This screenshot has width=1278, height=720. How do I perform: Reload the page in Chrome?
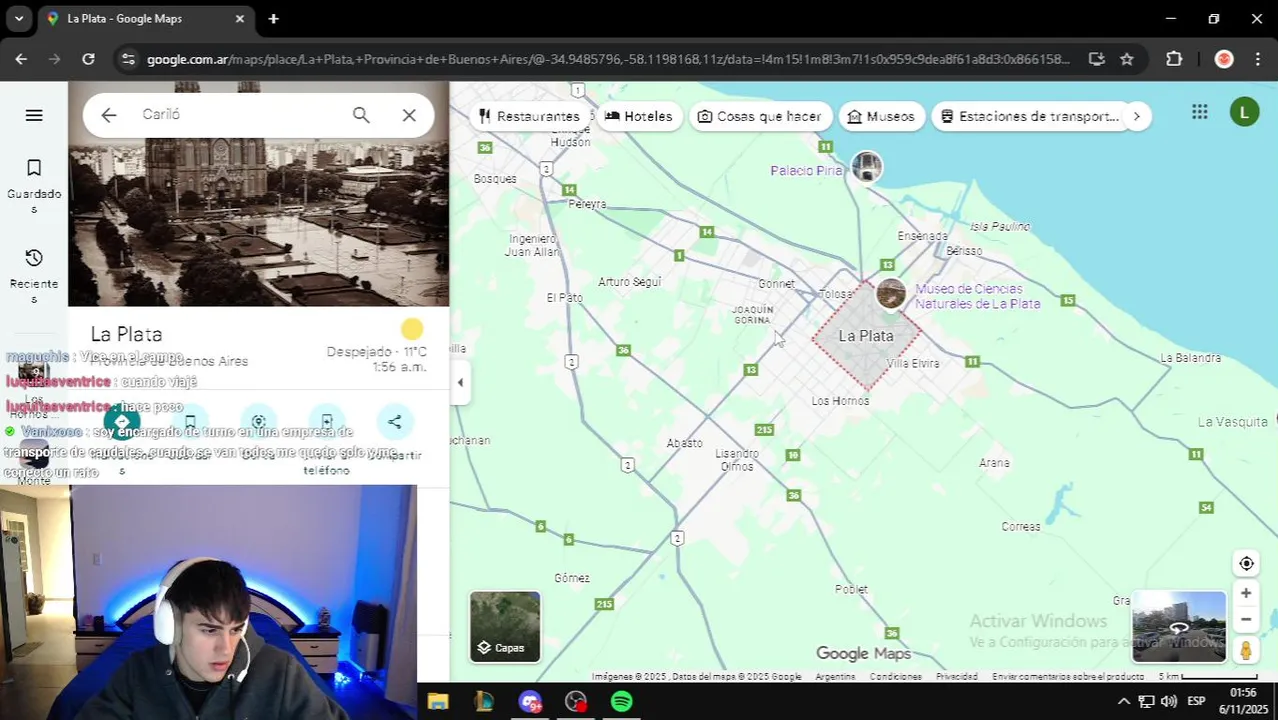[x=88, y=59]
